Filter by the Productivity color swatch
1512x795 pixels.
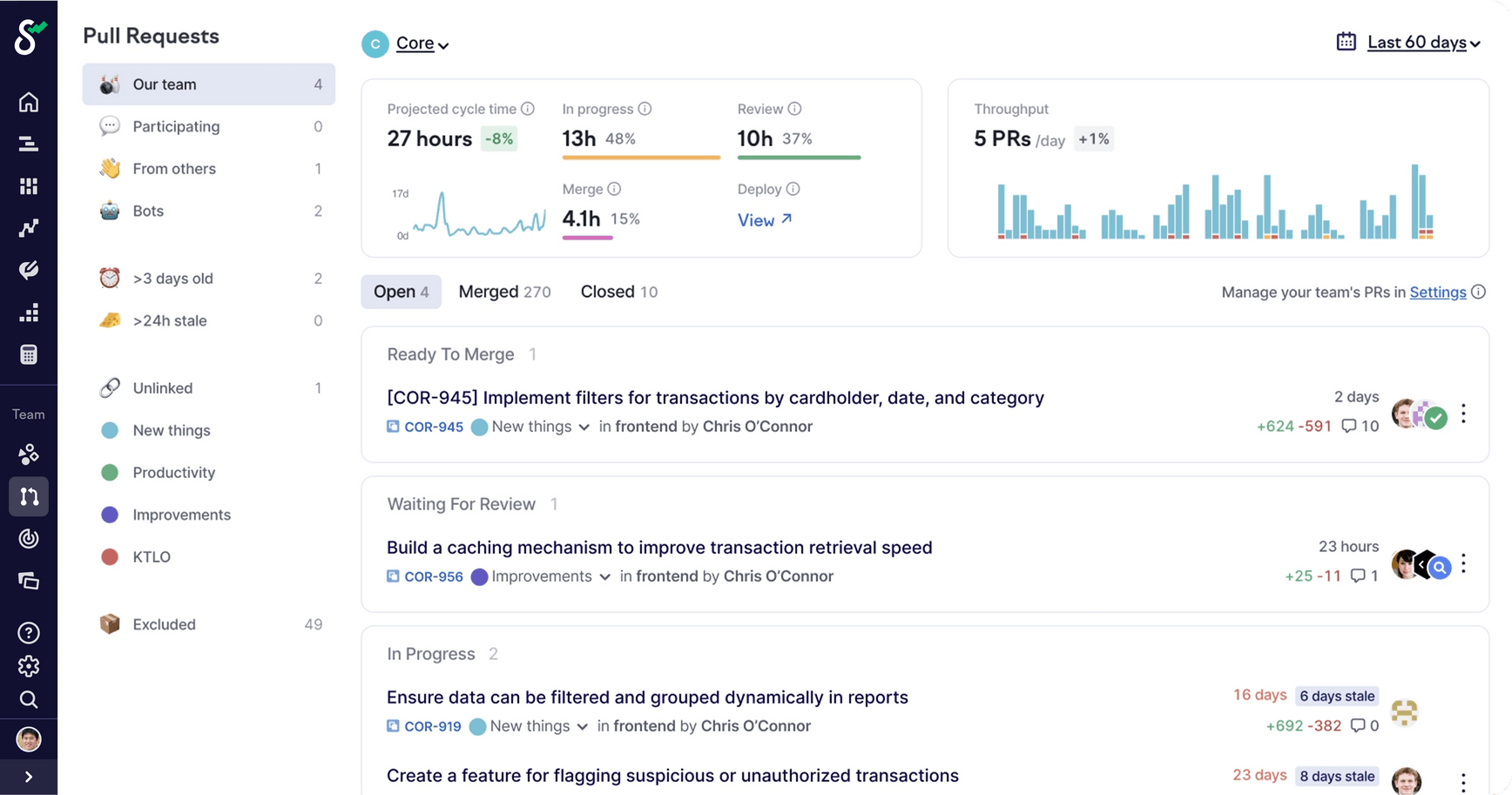click(x=109, y=472)
